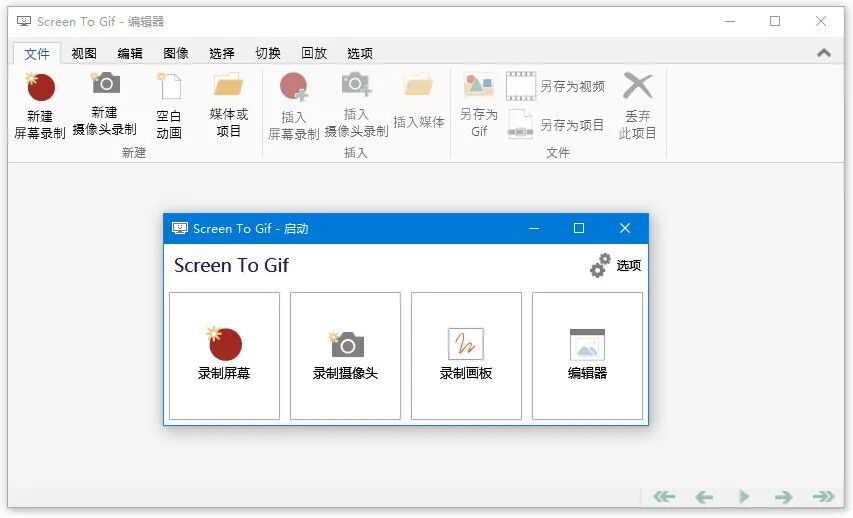This screenshot has height=518, width=853.
Task: Open 编辑器 from the startup window
Action: point(587,356)
